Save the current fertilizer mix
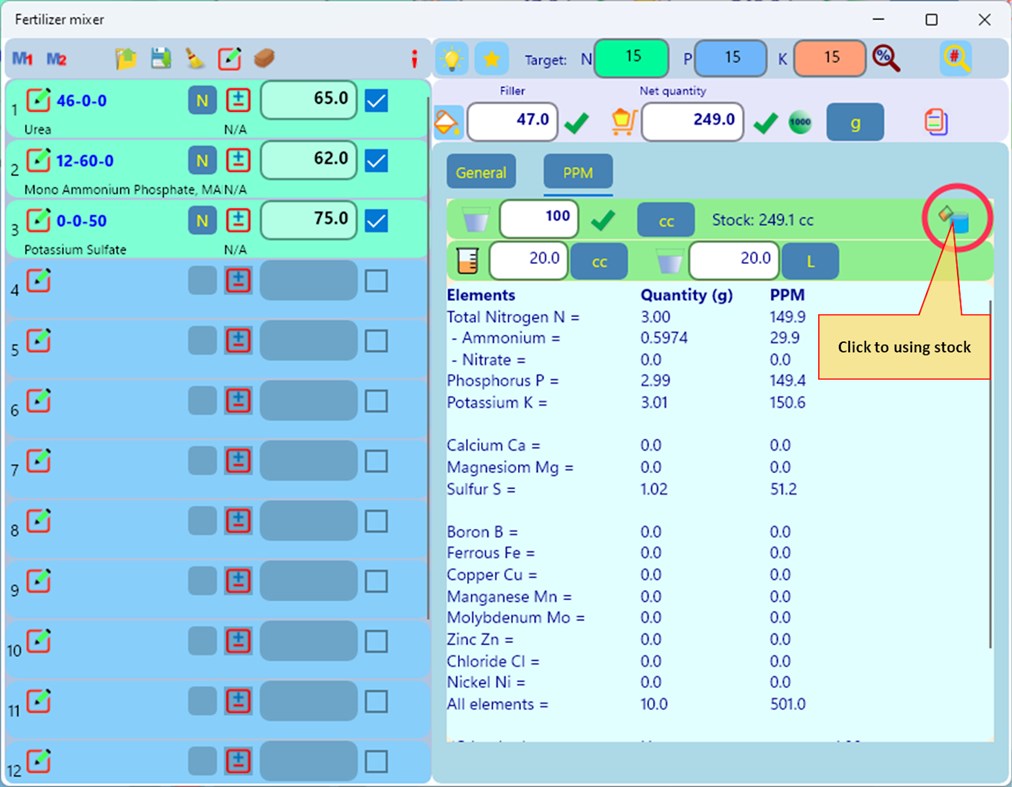 [x=160, y=58]
